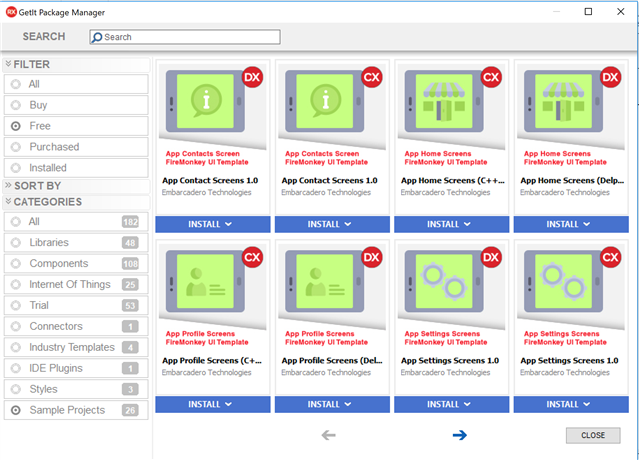The width and height of the screenshot is (639, 460).
Task: Click the profile thumbnail of App Profile Screens (C+...)
Action: coord(205,281)
